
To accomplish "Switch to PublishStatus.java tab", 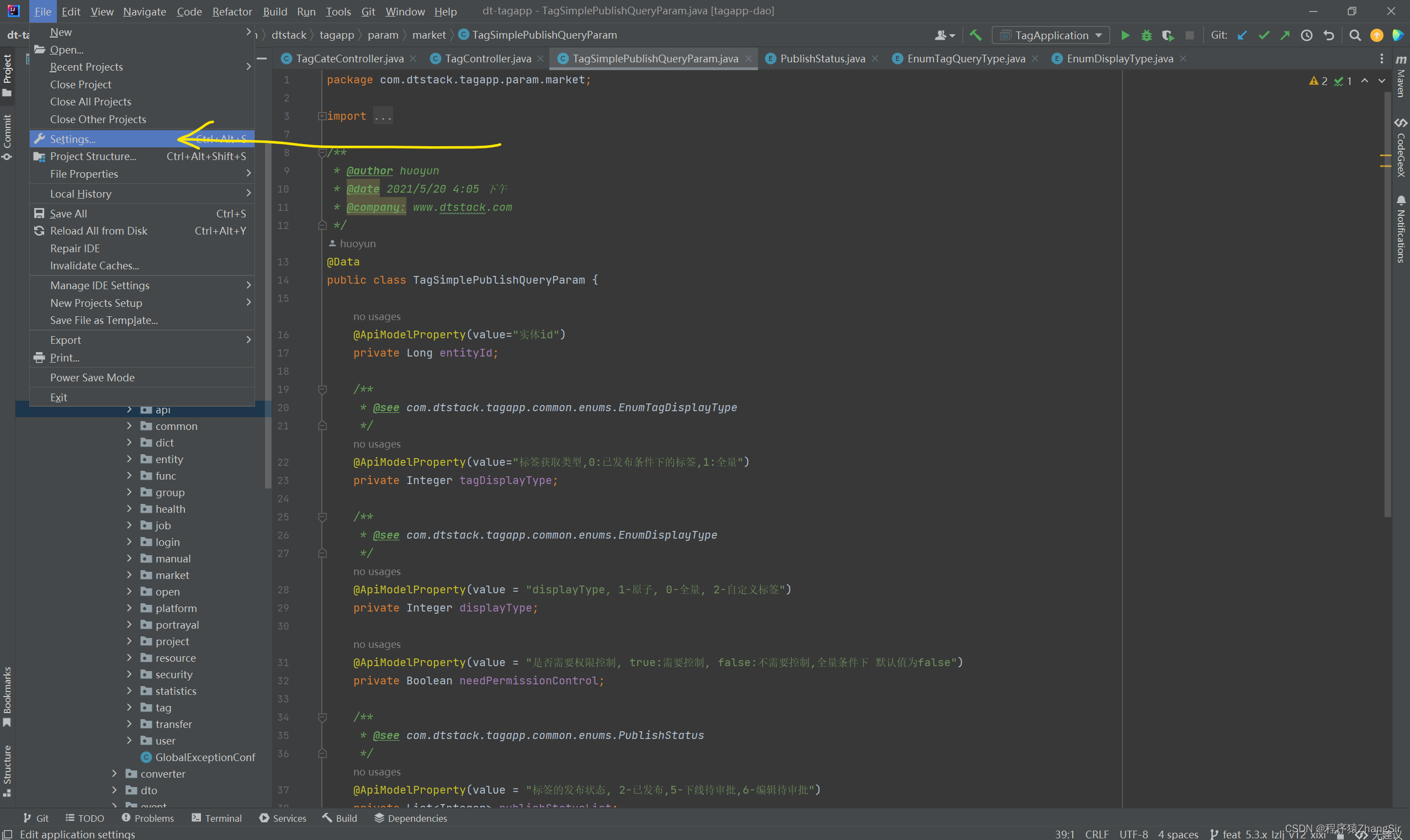I will 822,59.
